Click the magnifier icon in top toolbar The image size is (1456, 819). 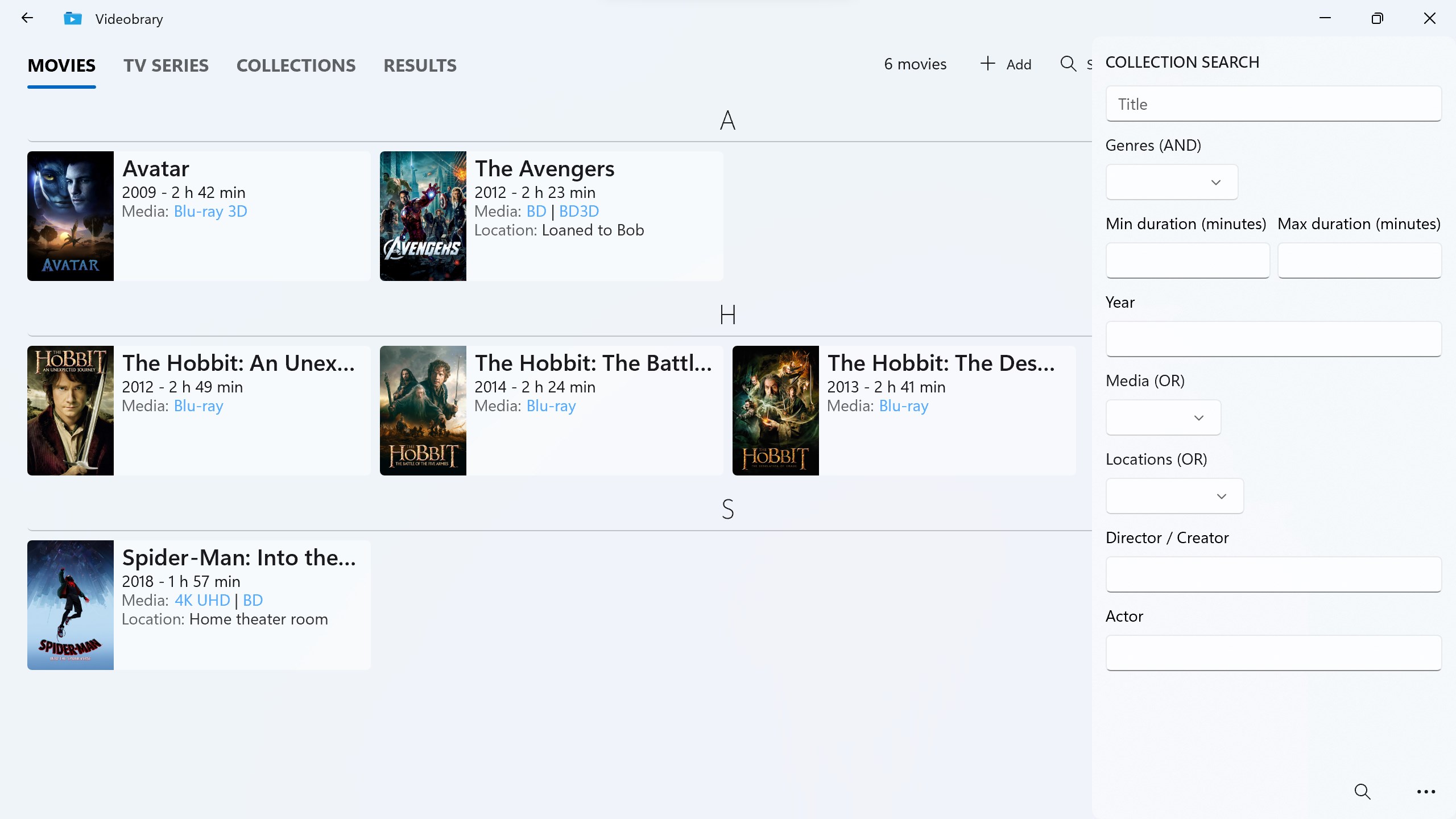tap(1068, 64)
